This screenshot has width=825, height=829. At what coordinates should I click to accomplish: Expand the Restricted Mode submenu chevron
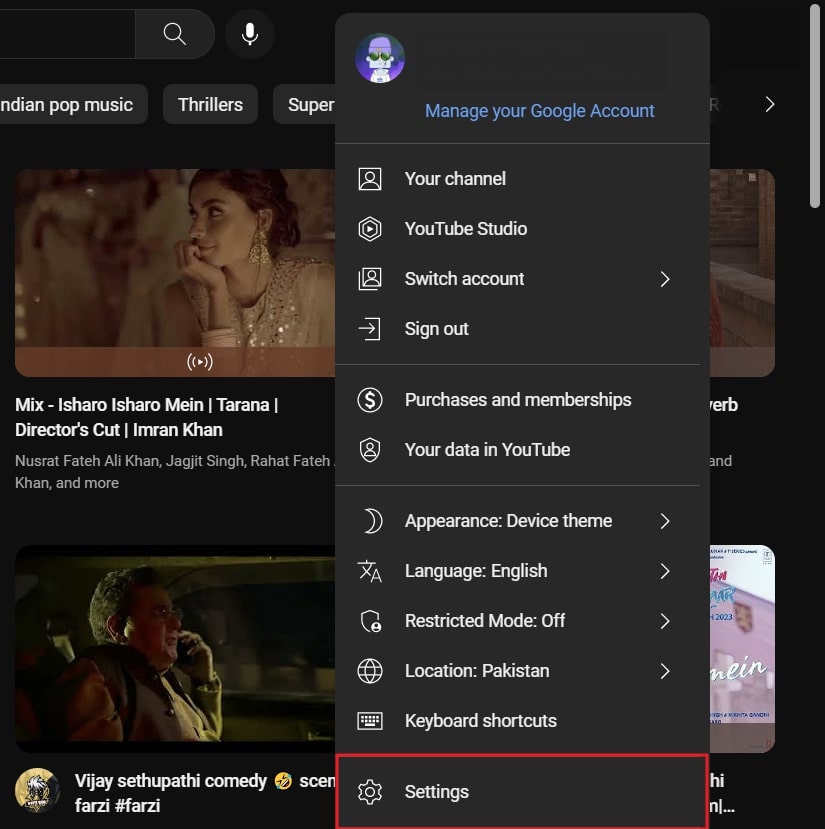665,621
